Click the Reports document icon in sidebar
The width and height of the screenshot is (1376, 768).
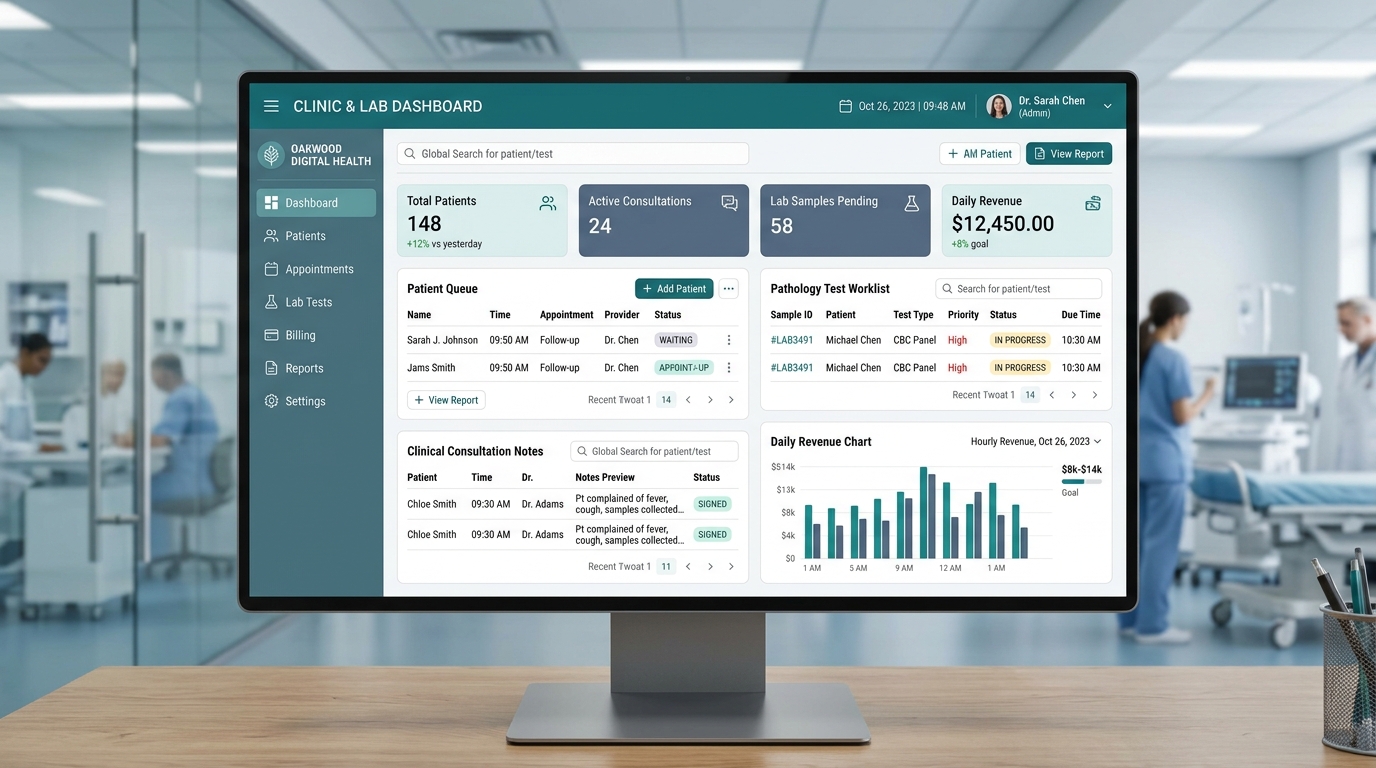click(x=271, y=368)
